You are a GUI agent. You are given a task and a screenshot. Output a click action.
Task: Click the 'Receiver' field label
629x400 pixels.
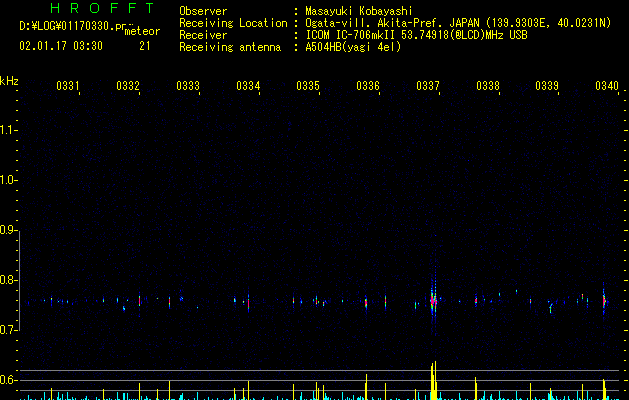[x=203, y=35]
